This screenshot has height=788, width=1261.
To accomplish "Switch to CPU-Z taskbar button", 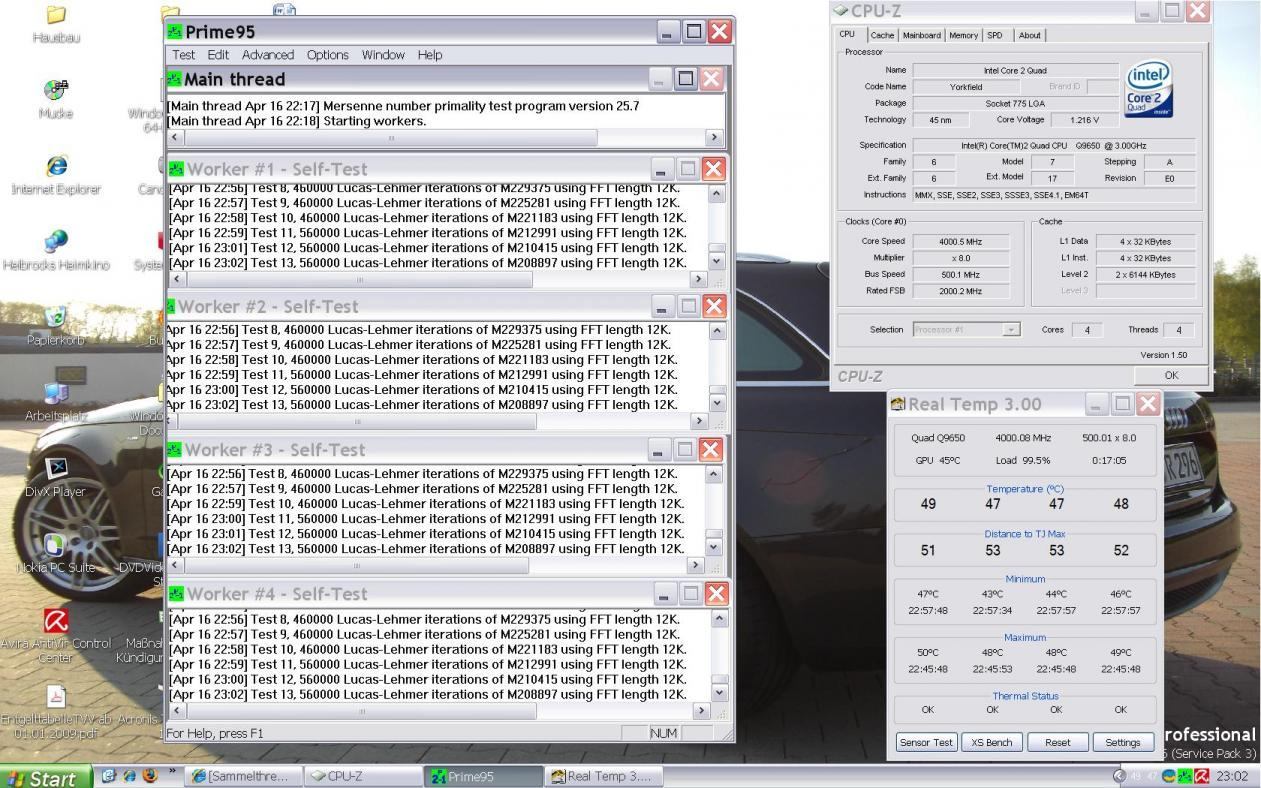I will click(364, 777).
